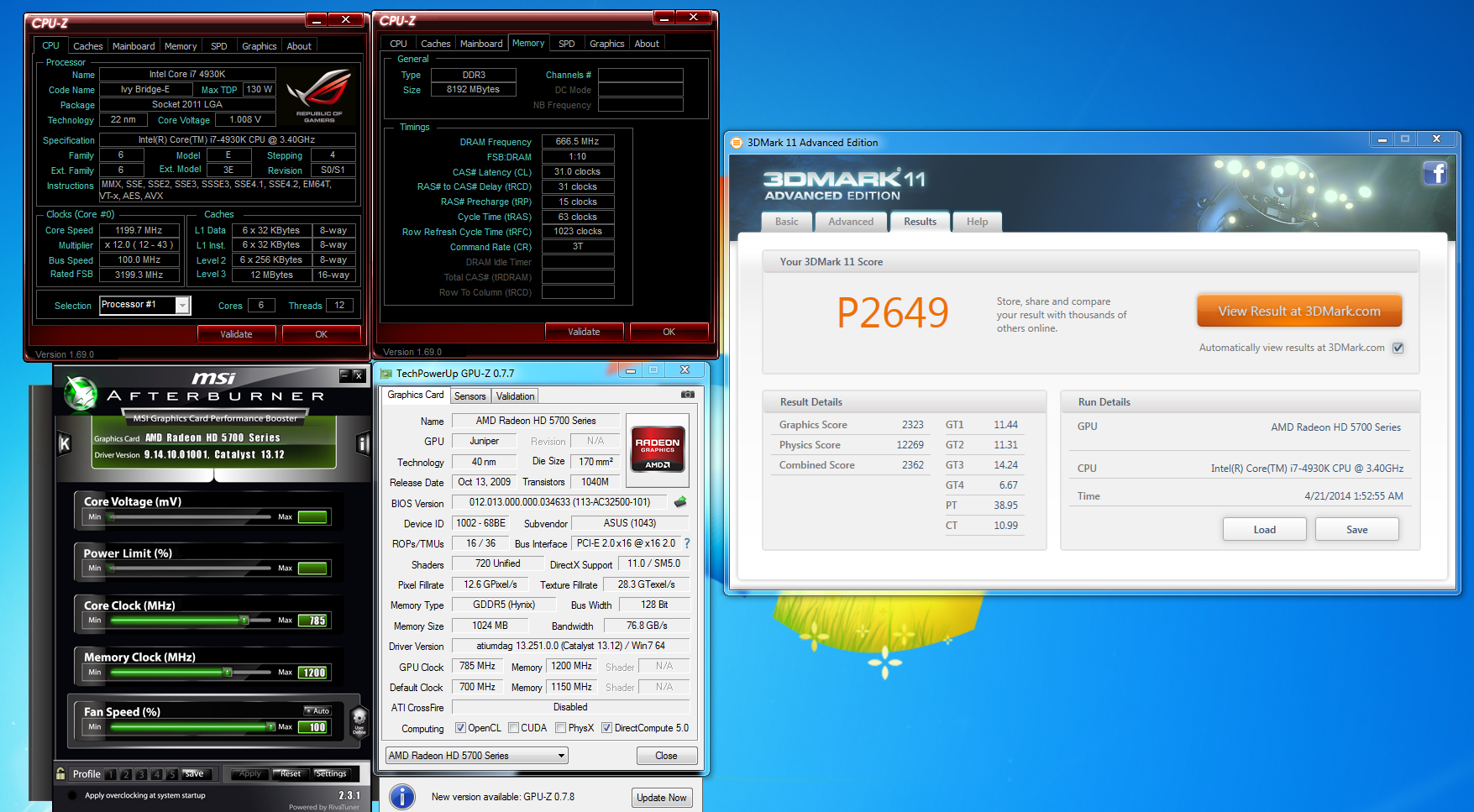Uncheck Automatically view results at 3DMark.com
1474x812 pixels.
click(1398, 348)
